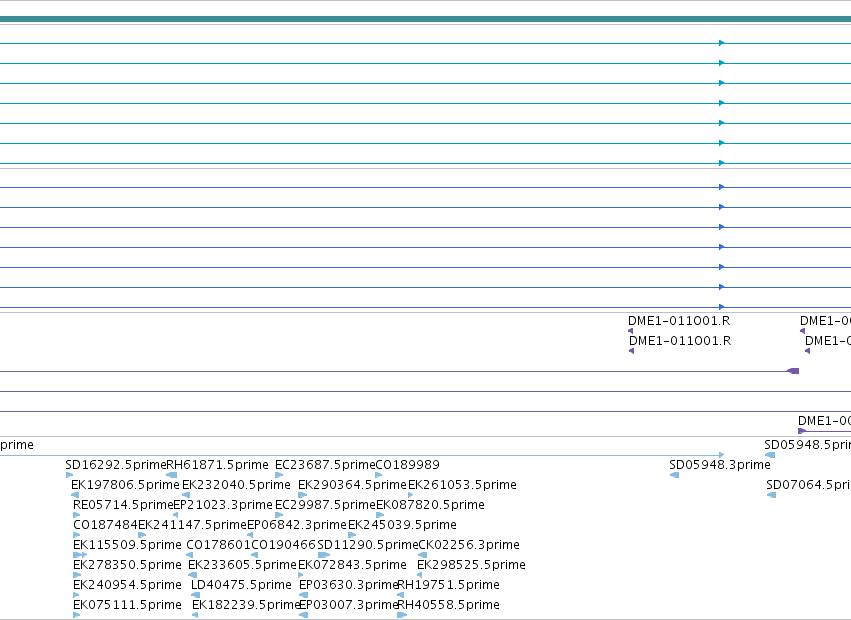Open the CO189989 feature
The width and height of the screenshot is (851, 620).
[408, 465]
